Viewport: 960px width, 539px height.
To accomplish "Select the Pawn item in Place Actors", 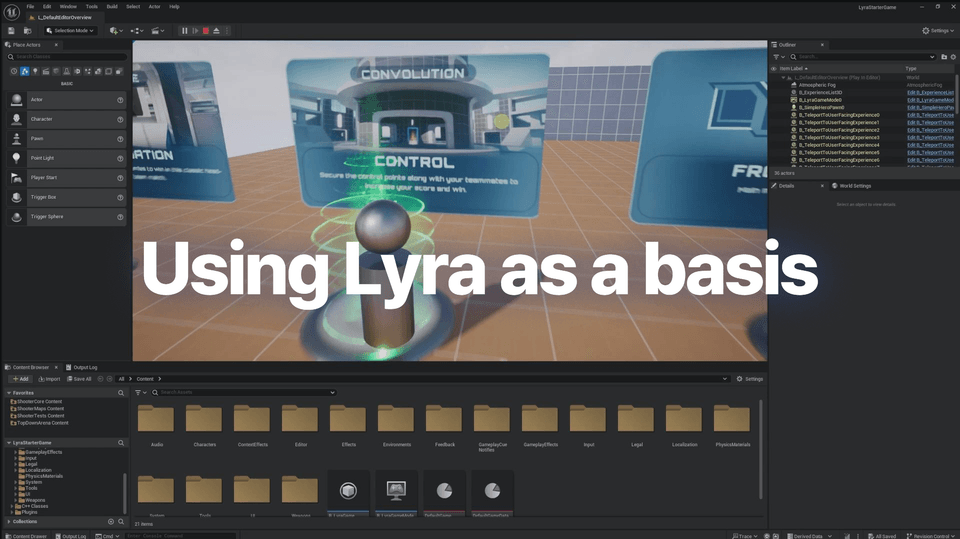I will [x=66, y=138].
